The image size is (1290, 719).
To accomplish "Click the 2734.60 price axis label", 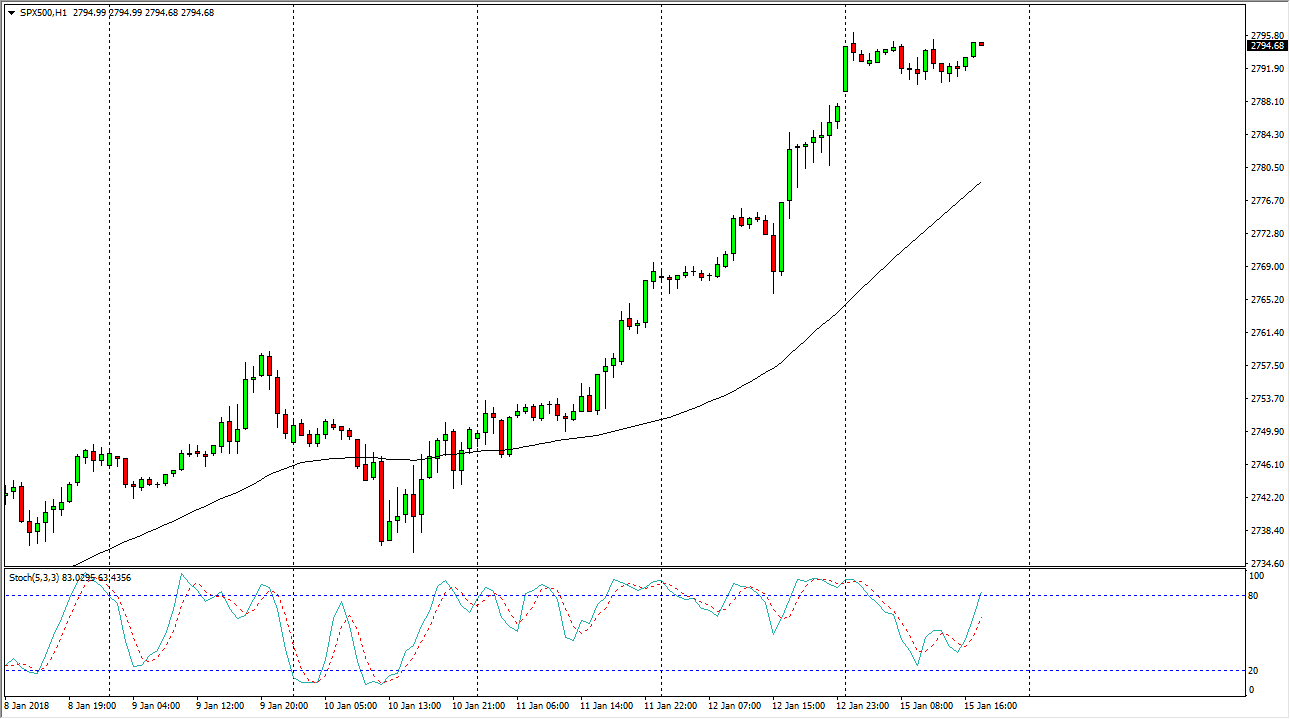I will pos(1266,564).
